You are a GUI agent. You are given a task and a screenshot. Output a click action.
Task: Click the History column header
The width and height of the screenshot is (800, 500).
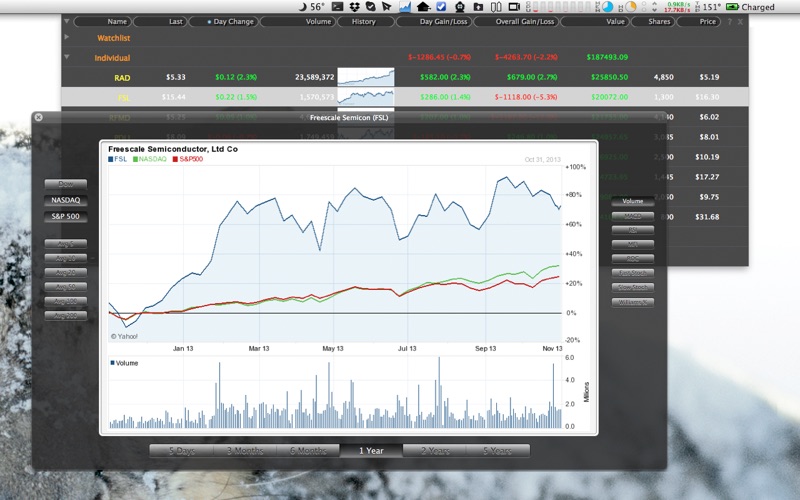[365, 21]
